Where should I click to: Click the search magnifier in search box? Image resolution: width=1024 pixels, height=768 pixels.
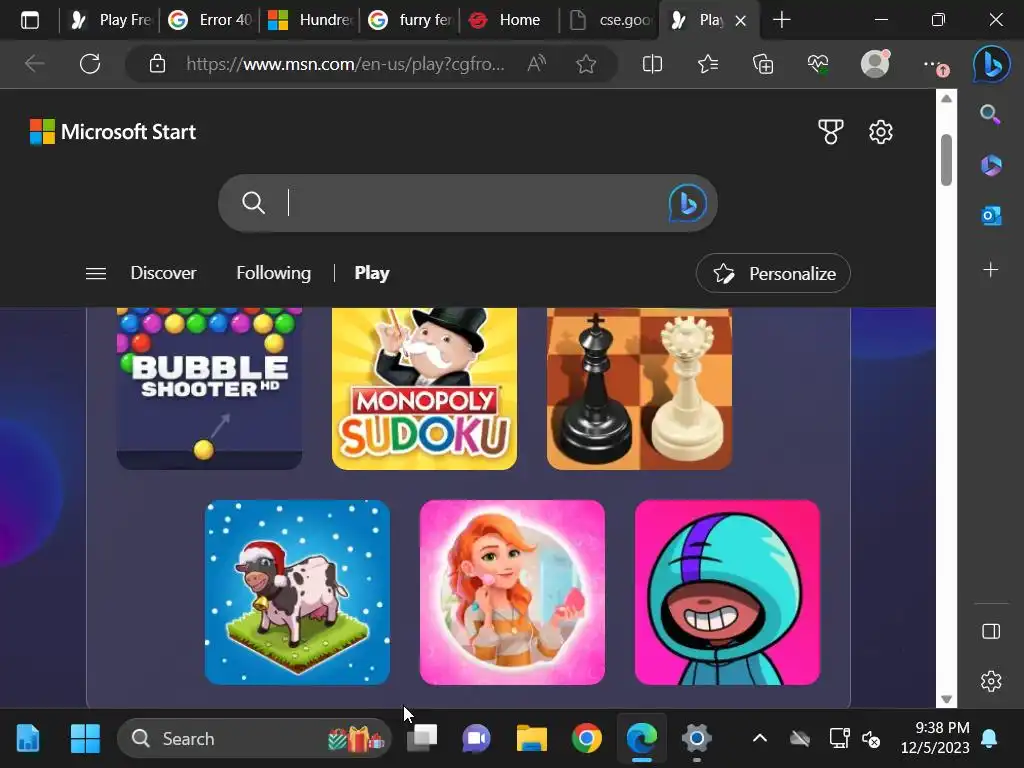click(x=253, y=203)
